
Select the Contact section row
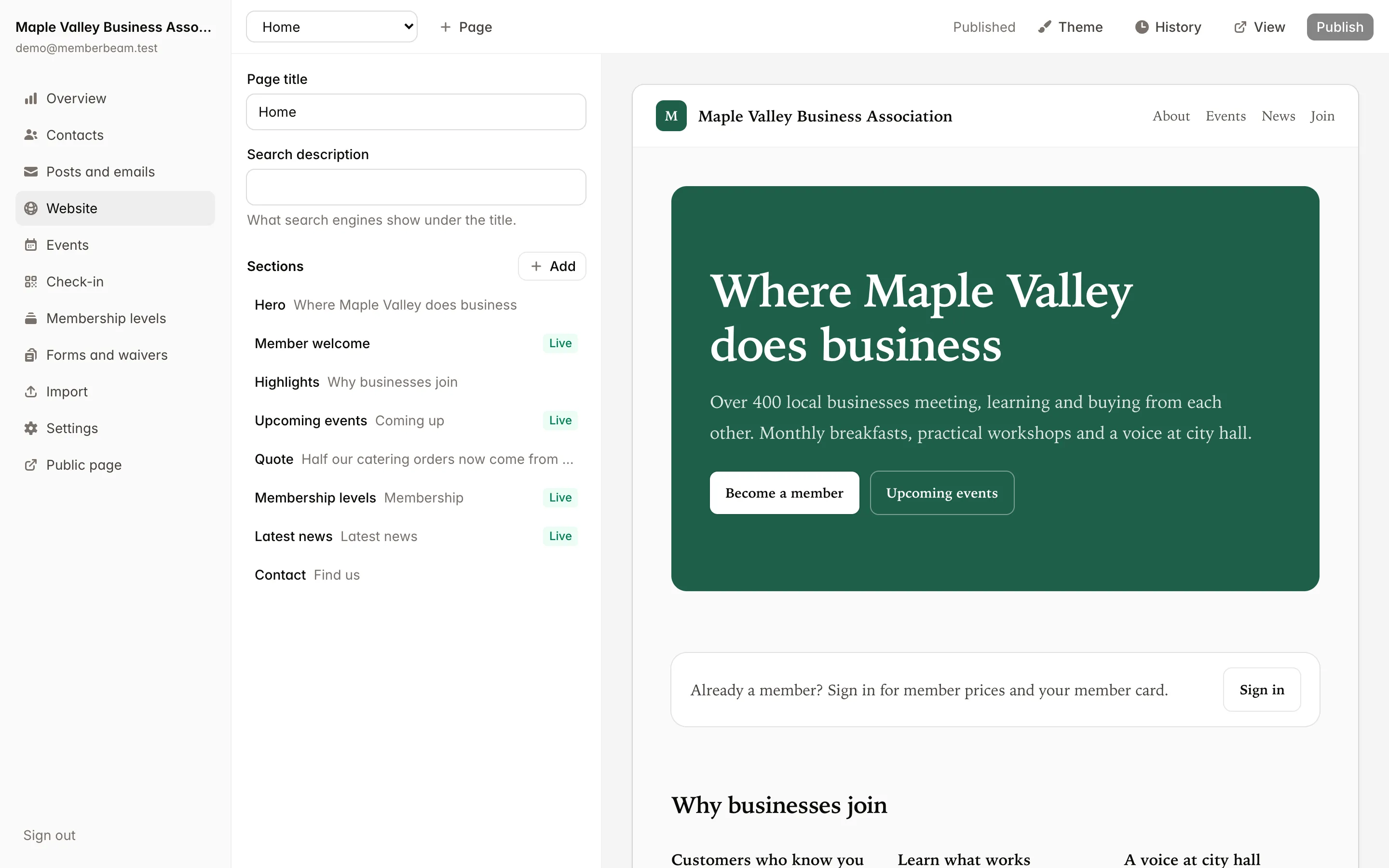tap(416, 575)
